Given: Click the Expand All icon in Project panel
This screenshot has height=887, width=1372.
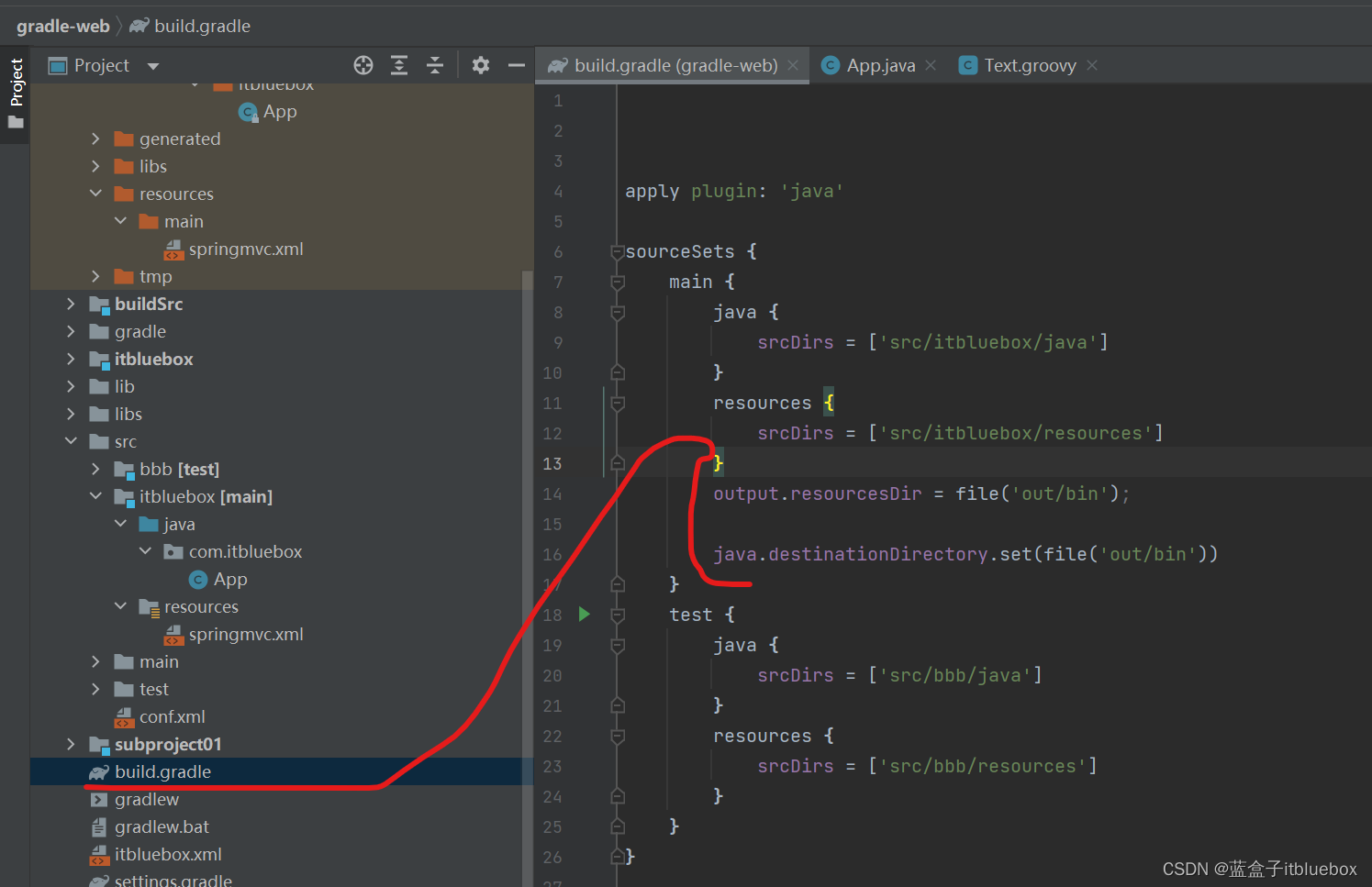Looking at the screenshot, I should (399, 65).
